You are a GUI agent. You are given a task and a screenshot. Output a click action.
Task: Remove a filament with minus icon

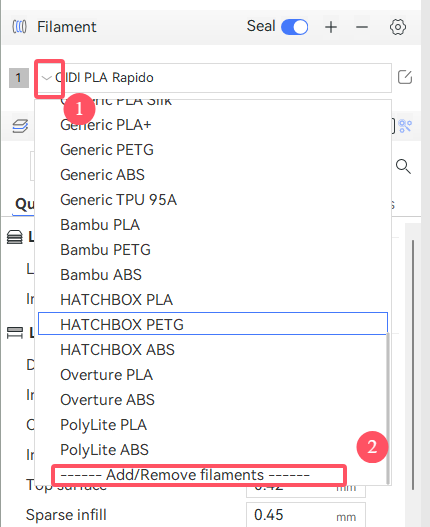[362, 27]
